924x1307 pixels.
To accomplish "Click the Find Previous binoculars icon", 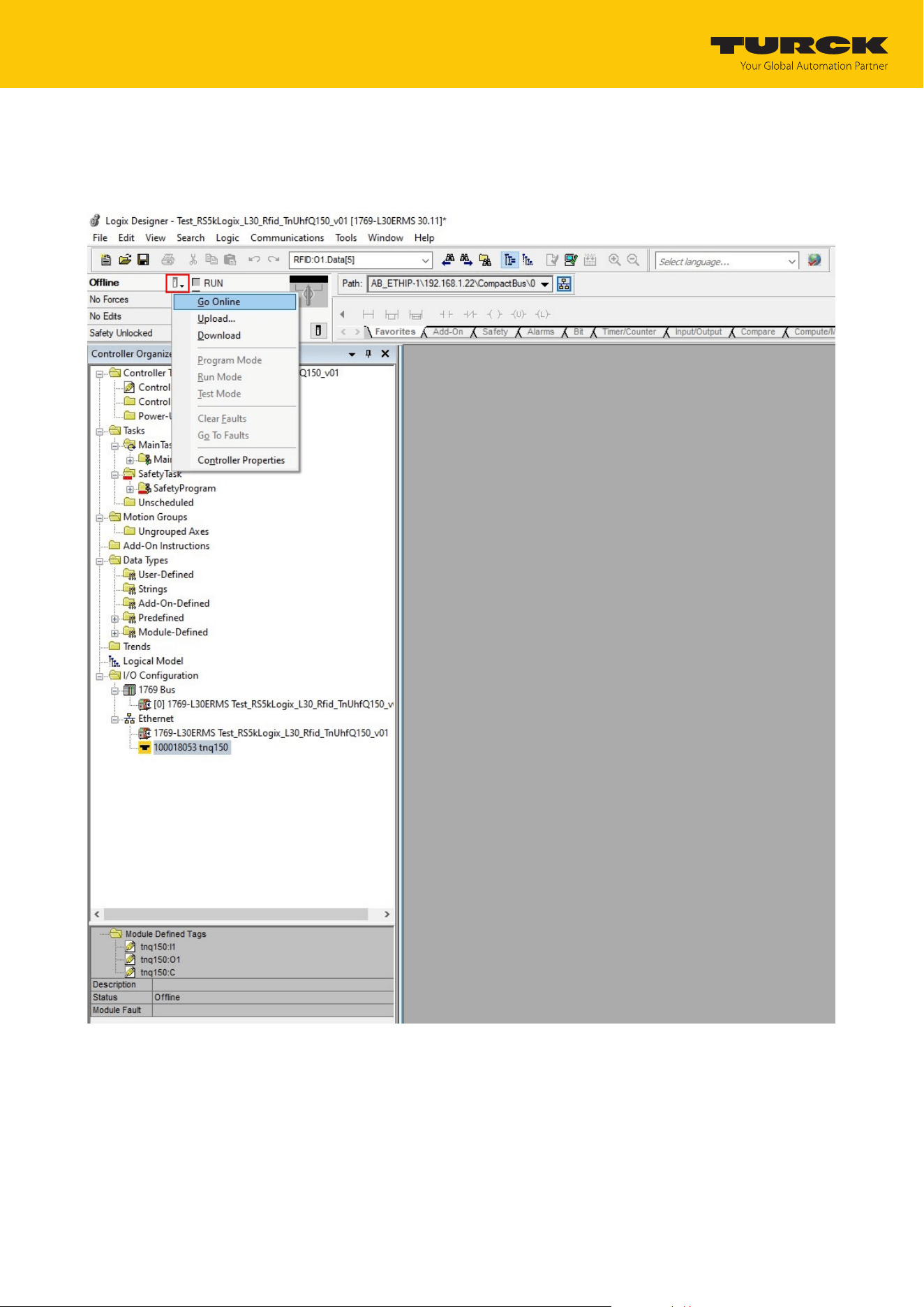I will pos(449,260).
